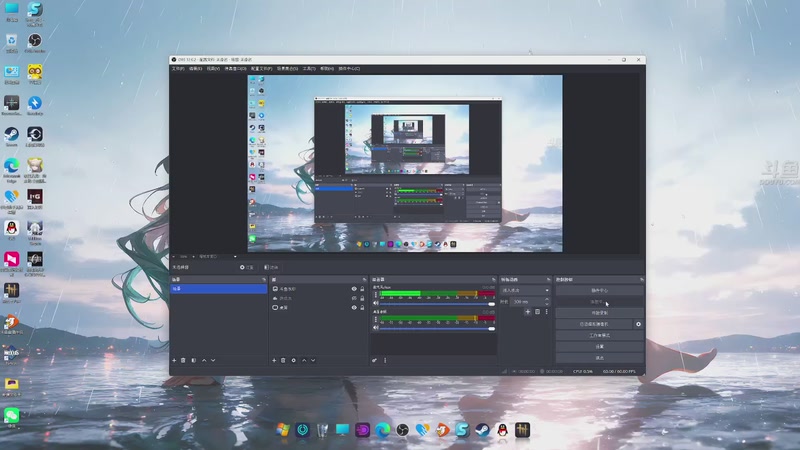Click the 工作室模式 studio mode button
Screen dimensions: 800x450
(599, 335)
